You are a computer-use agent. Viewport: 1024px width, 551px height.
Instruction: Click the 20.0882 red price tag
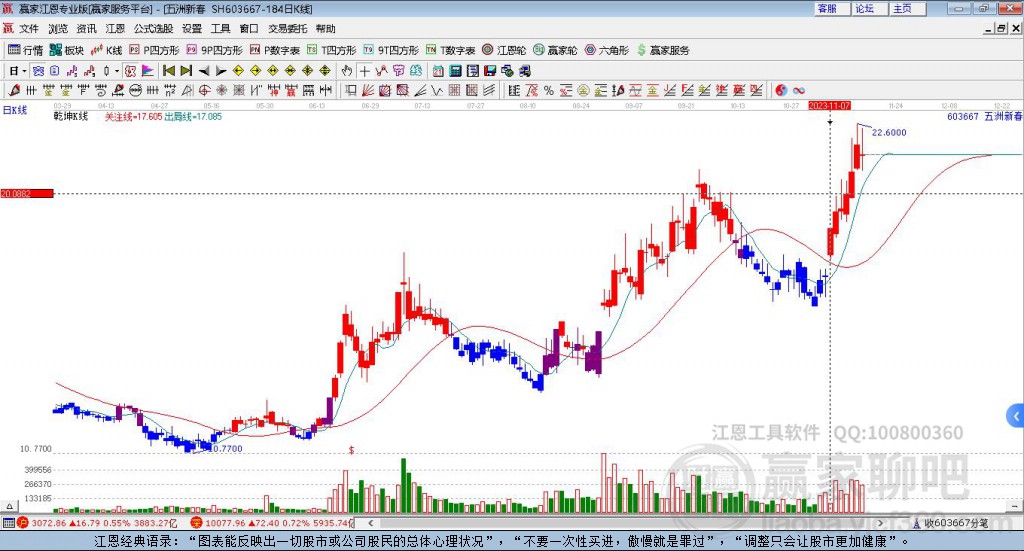click(27, 193)
